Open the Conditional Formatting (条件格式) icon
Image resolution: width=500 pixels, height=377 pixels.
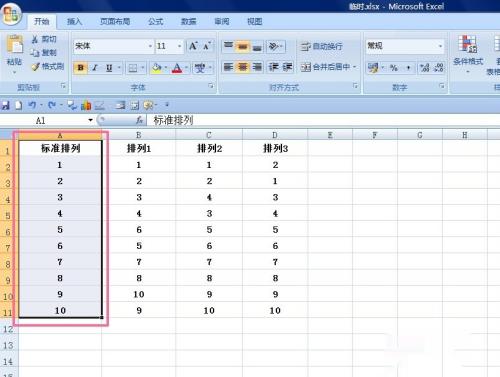pos(467,44)
